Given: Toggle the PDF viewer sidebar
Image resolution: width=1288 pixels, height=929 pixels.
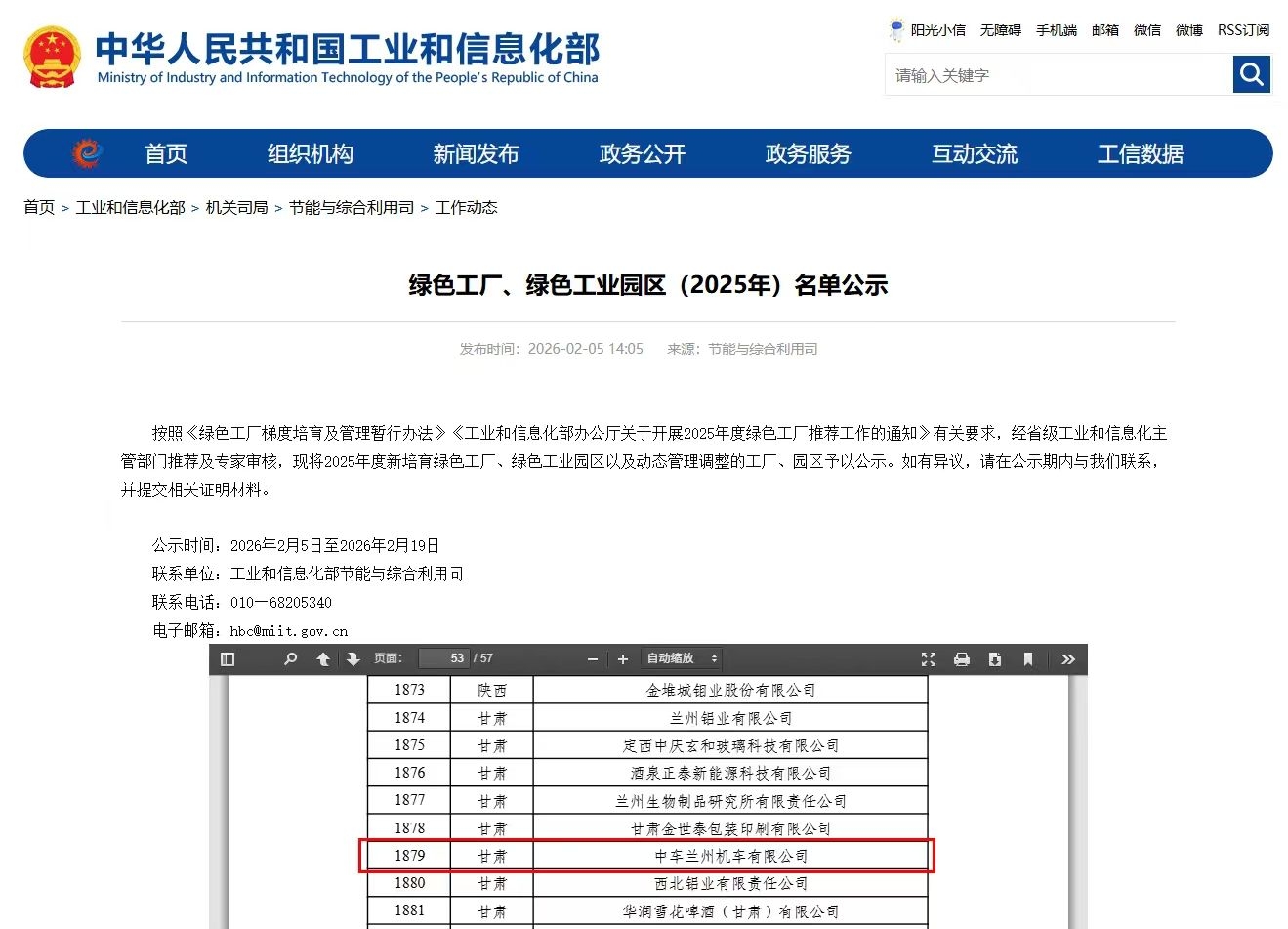Looking at the screenshot, I should click(x=228, y=659).
